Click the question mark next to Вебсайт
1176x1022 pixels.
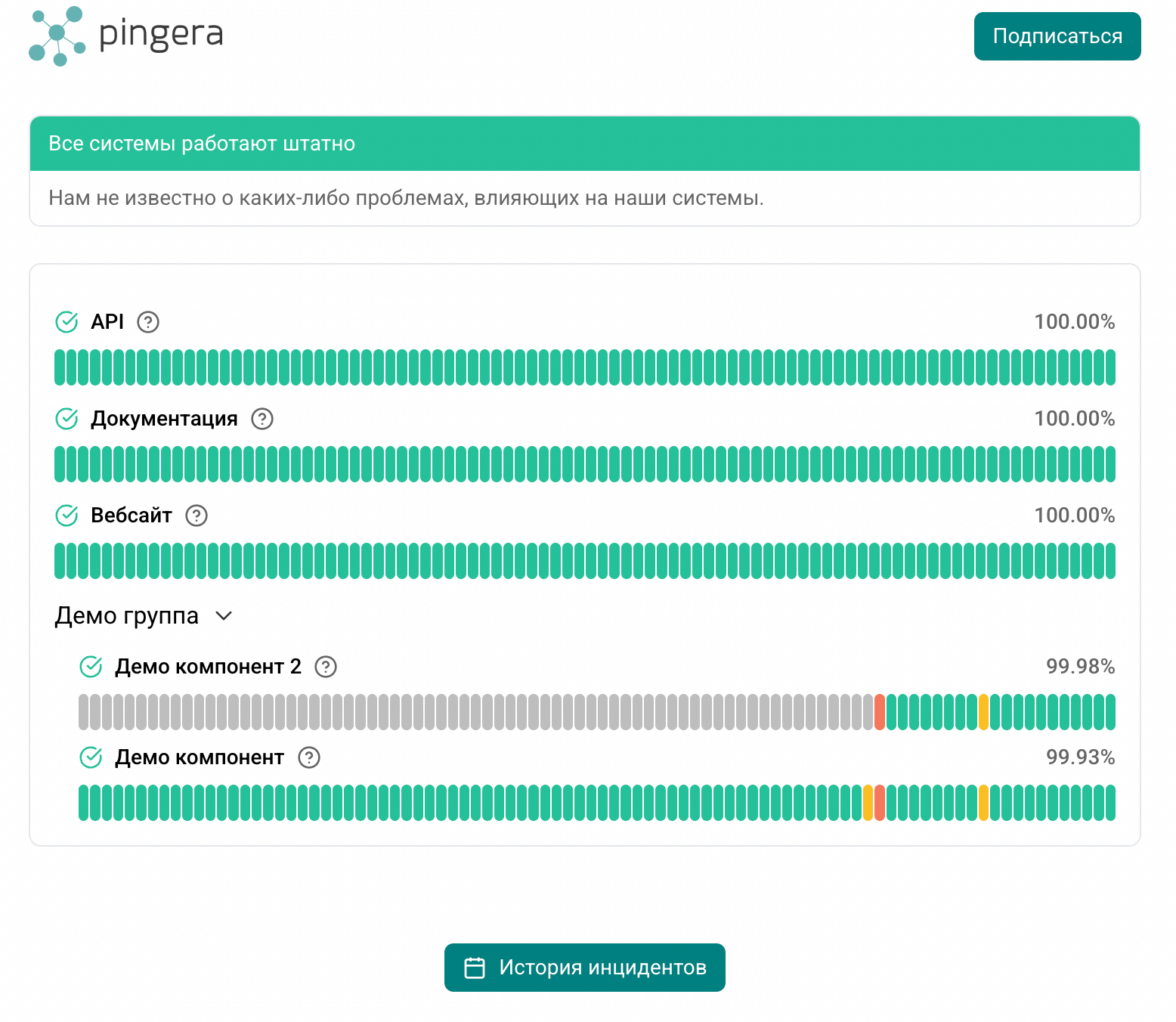(197, 516)
